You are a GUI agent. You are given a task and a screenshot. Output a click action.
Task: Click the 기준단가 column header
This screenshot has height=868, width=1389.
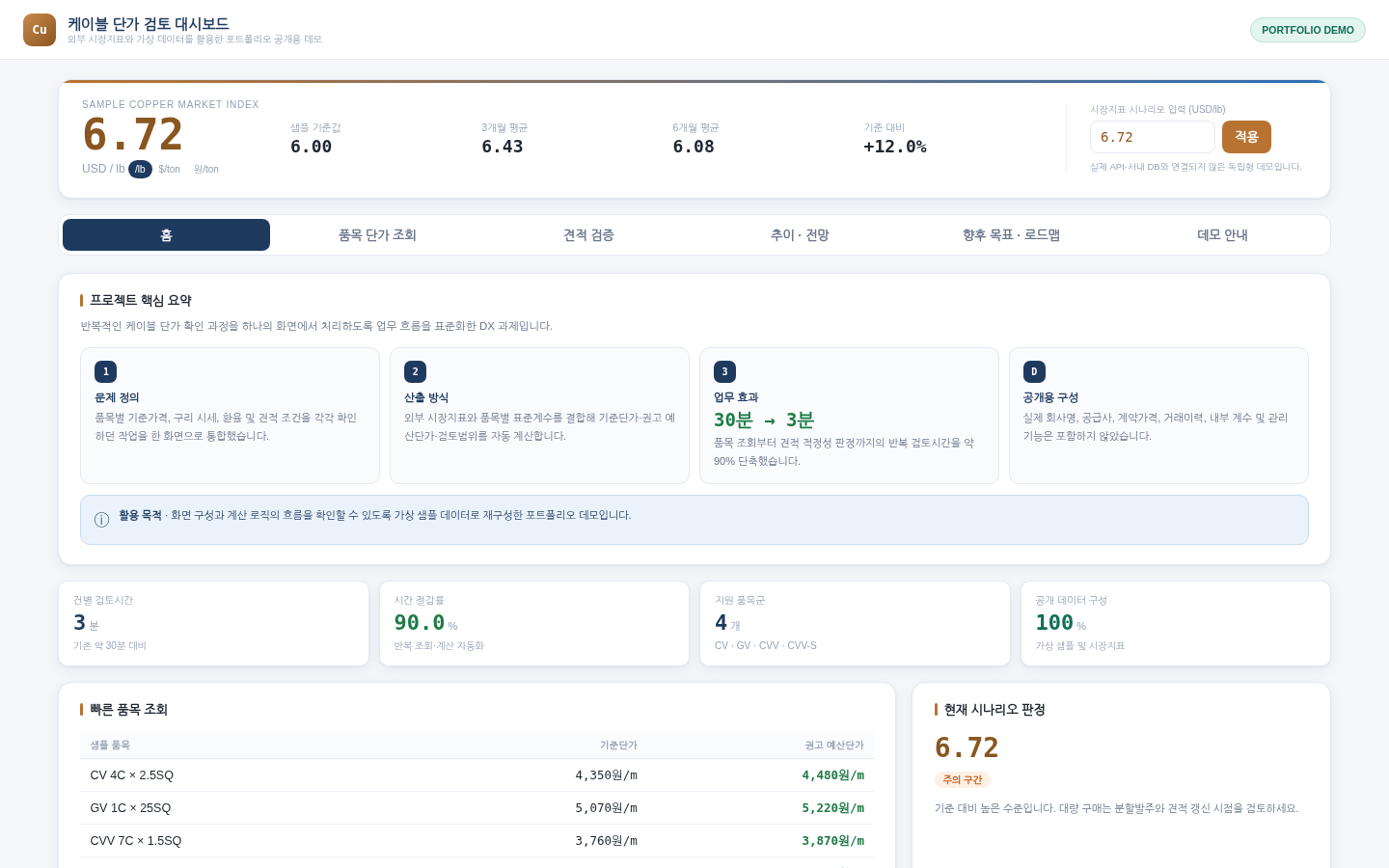point(618,746)
